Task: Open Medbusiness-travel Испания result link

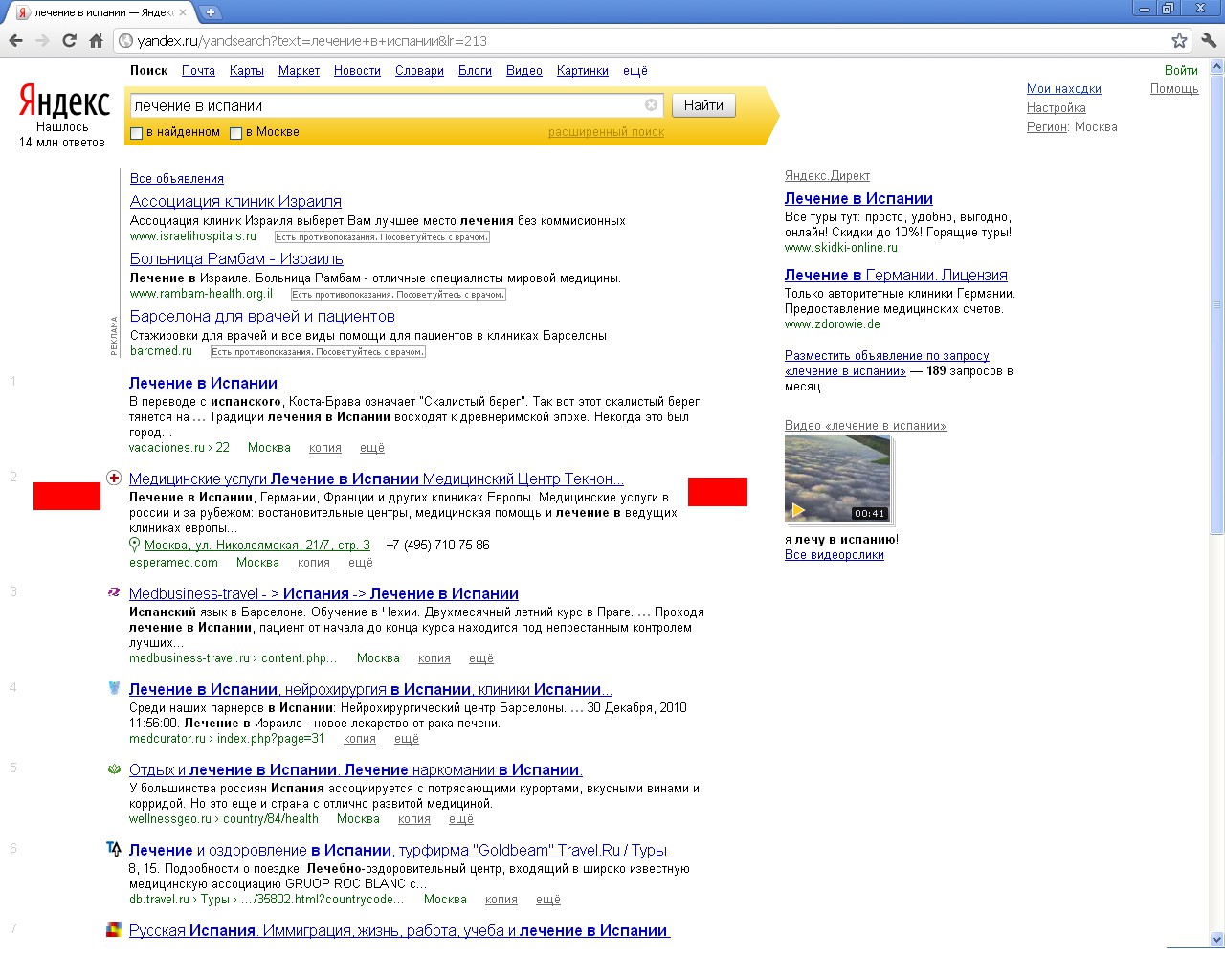Action: point(323,593)
